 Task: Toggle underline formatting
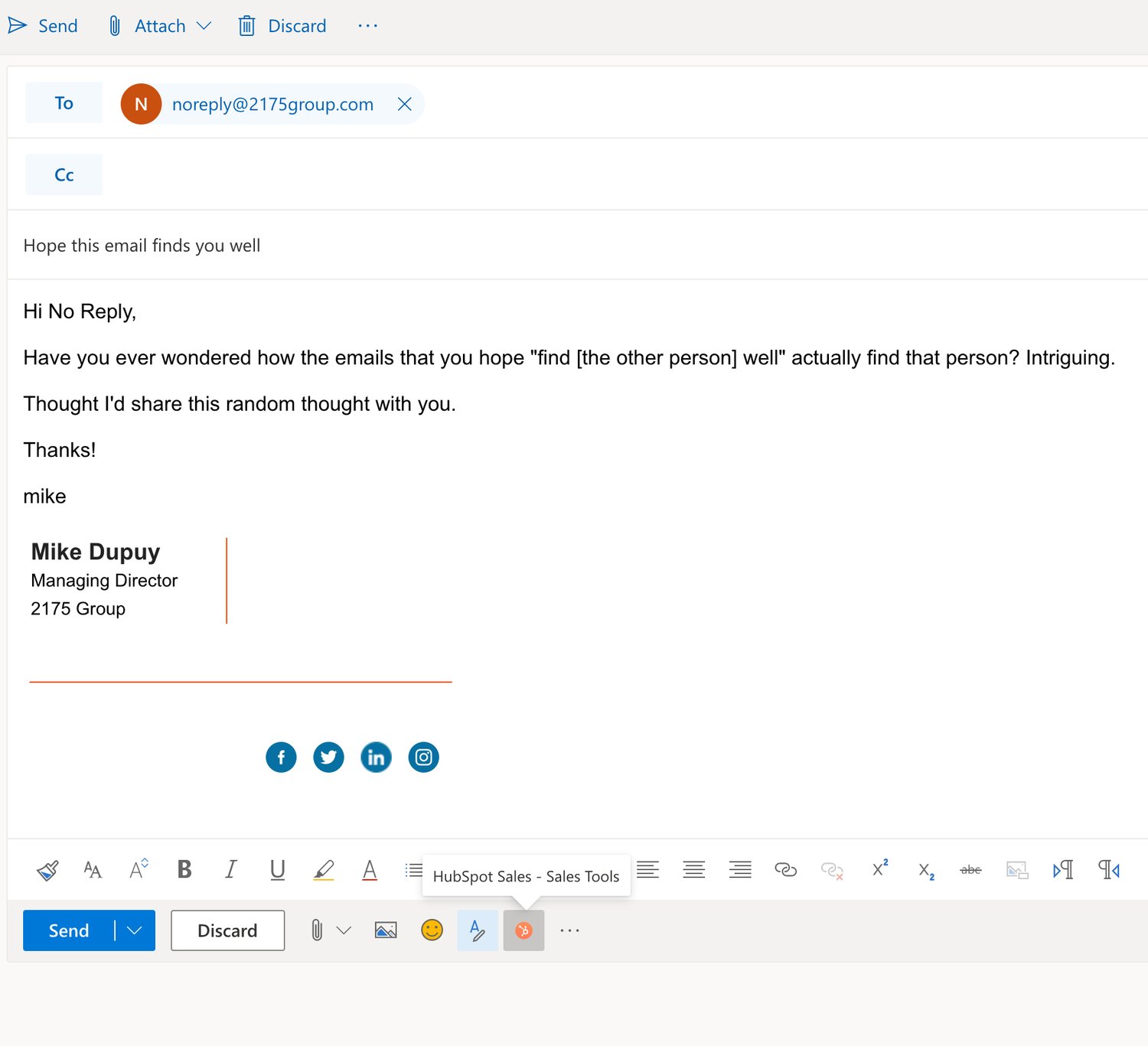[277, 870]
